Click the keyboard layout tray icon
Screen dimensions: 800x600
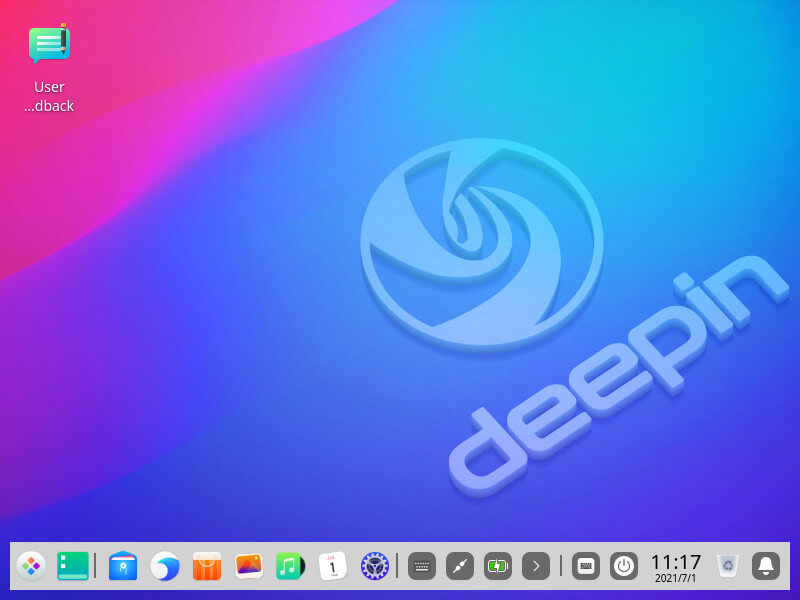tap(422, 566)
